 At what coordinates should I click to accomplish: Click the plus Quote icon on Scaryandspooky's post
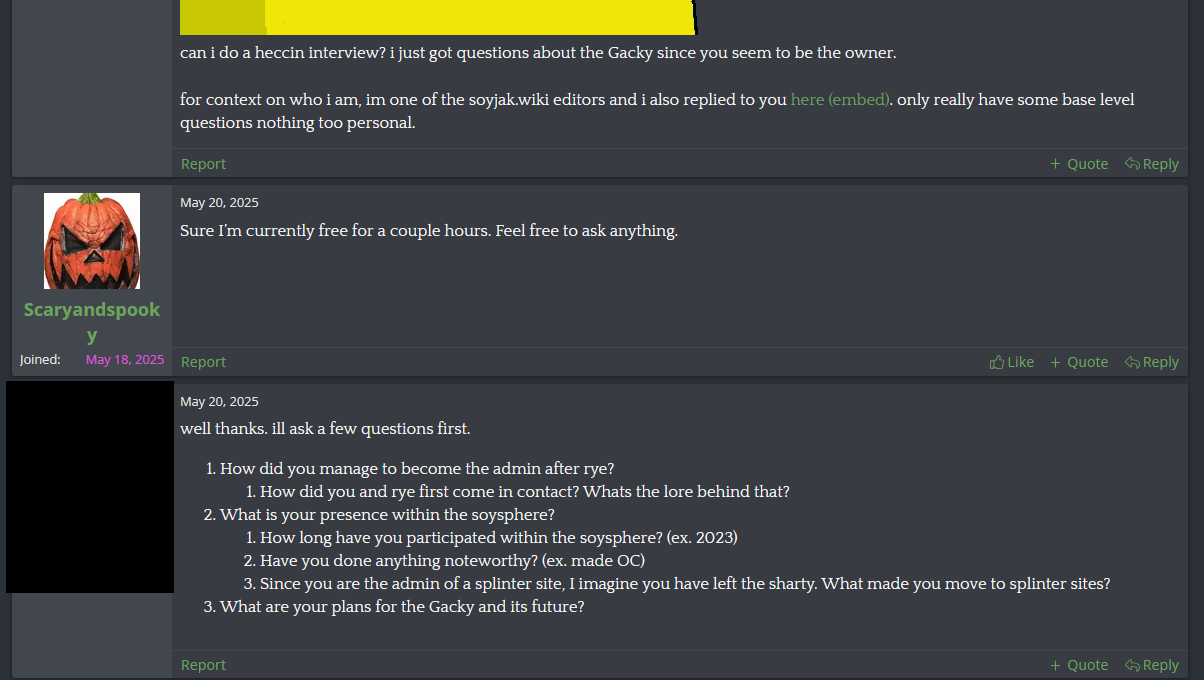(x=1055, y=362)
